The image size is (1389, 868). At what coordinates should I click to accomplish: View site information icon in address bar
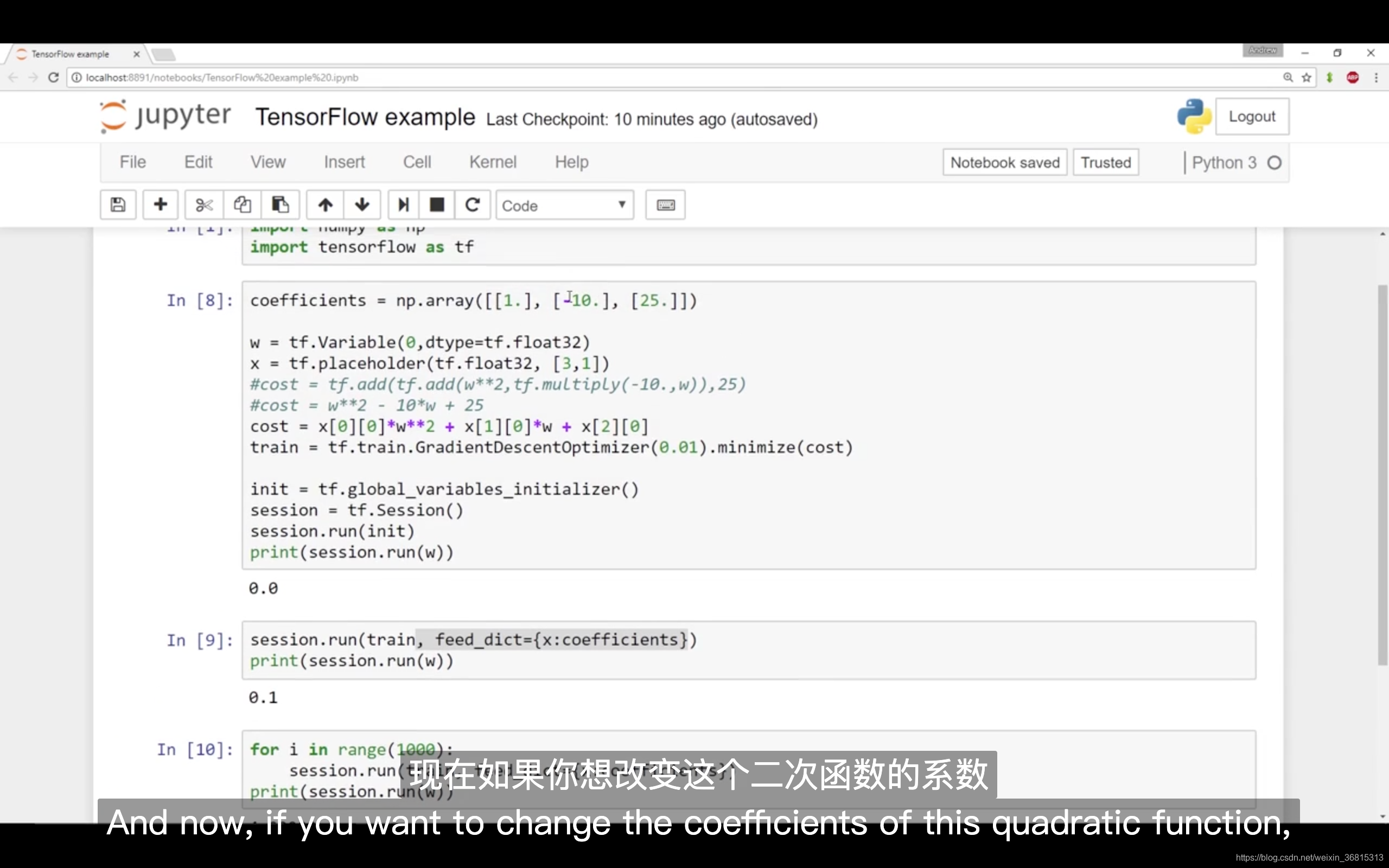(x=77, y=78)
